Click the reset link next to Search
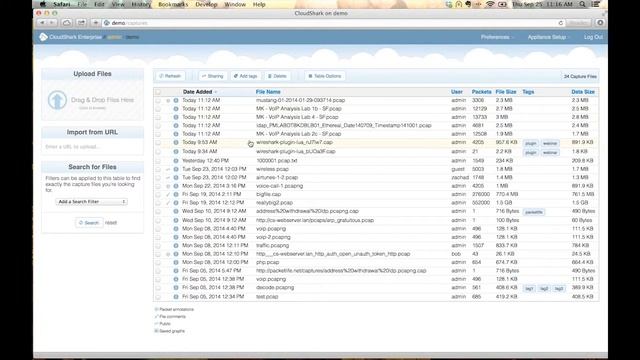 point(111,223)
